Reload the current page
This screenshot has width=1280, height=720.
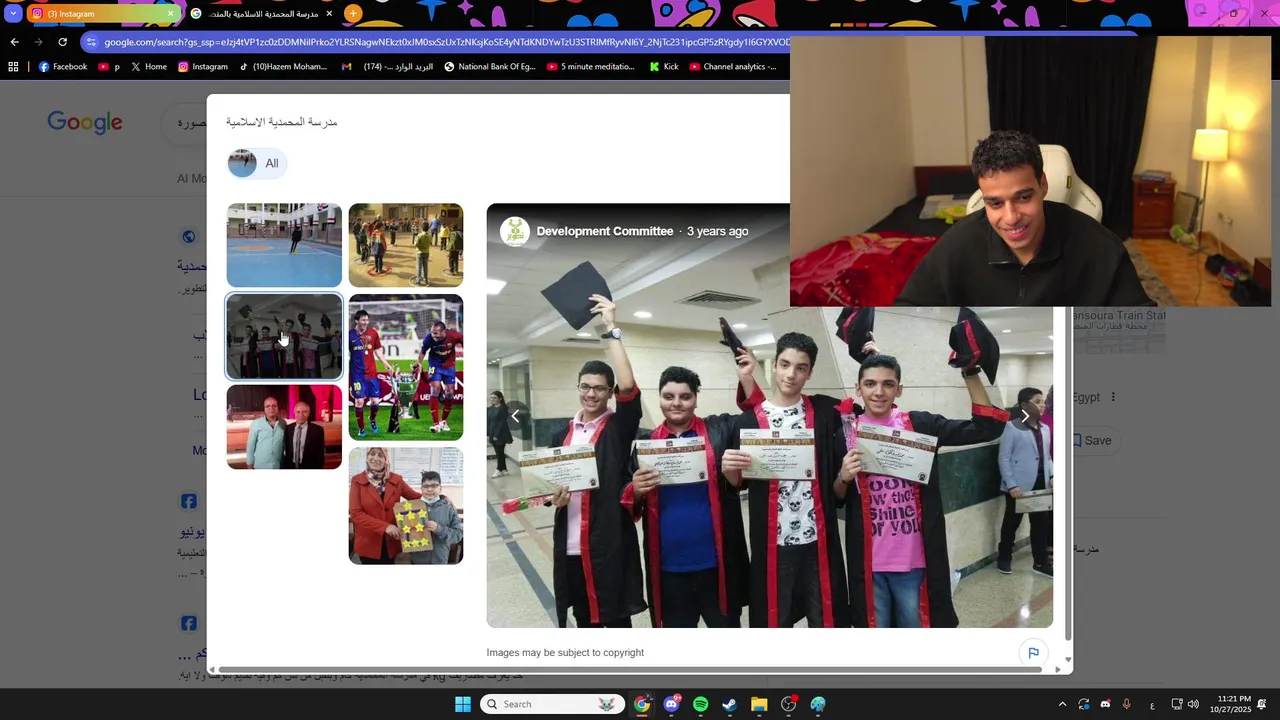click(x=62, y=42)
